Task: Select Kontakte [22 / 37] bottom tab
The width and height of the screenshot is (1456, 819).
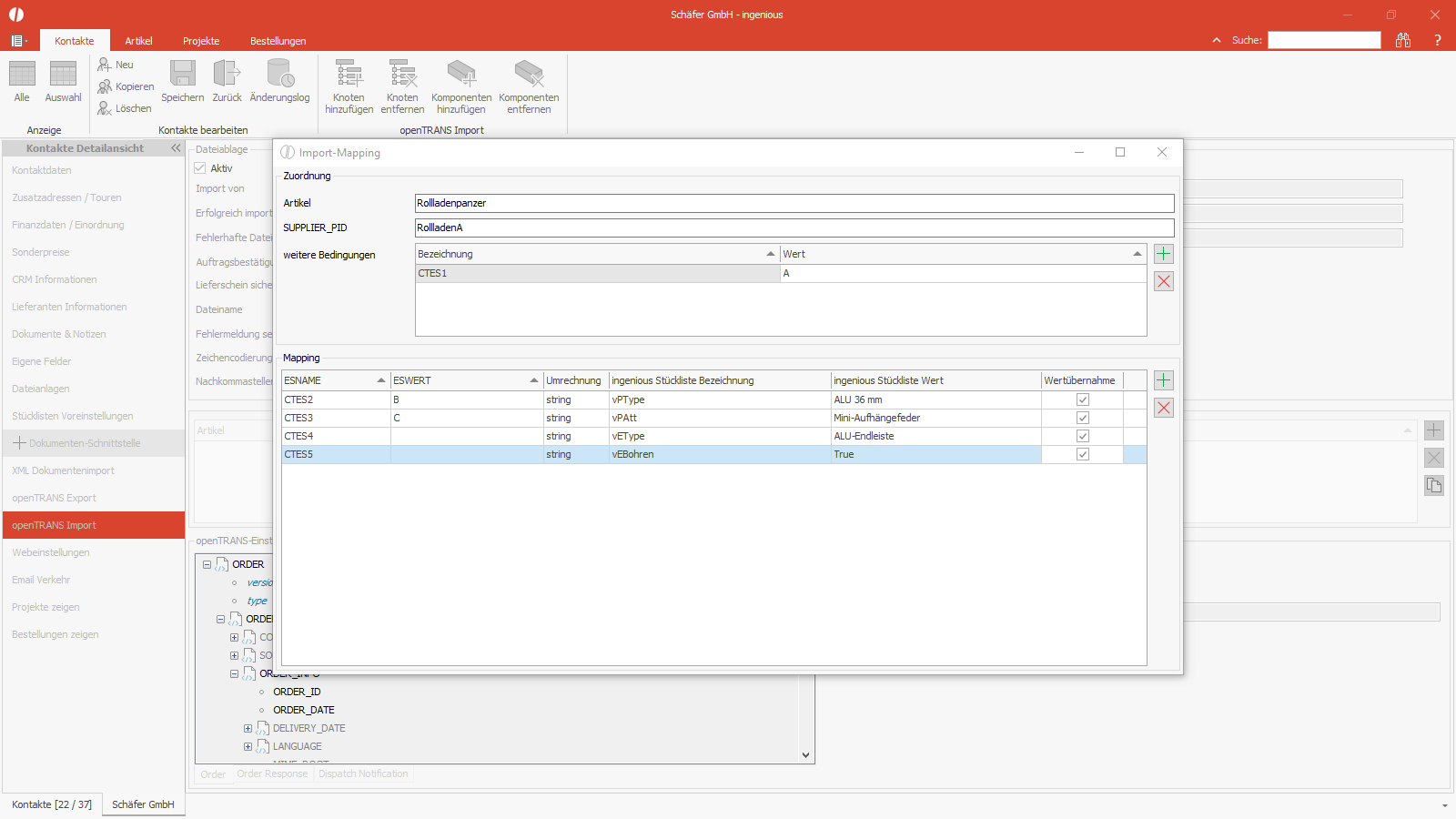Action: point(52,804)
